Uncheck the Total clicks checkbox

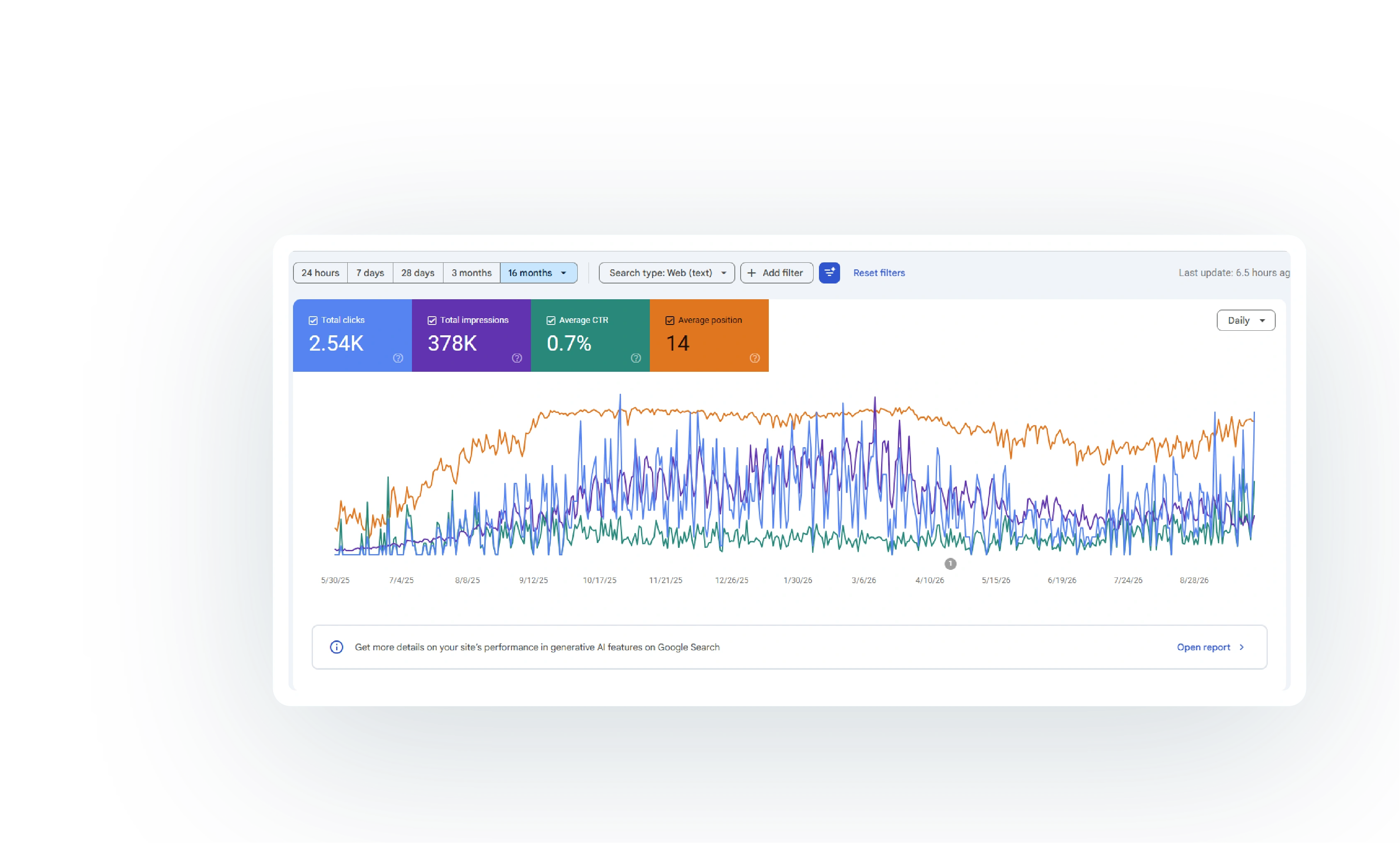313,320
